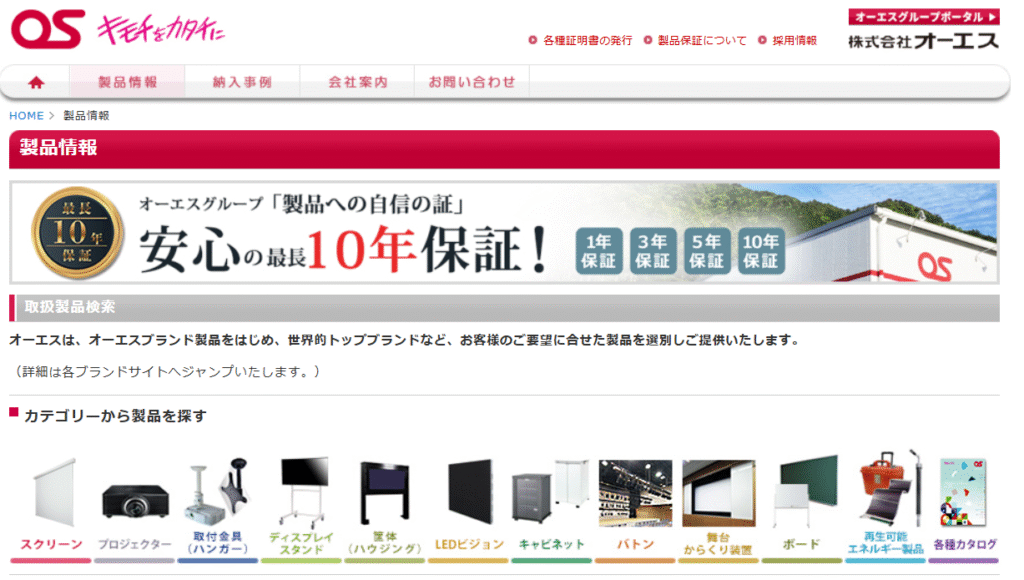1024x580 pixels.
Task: Click the 5年保証 badge in banner
Action: tap(707, 251)
